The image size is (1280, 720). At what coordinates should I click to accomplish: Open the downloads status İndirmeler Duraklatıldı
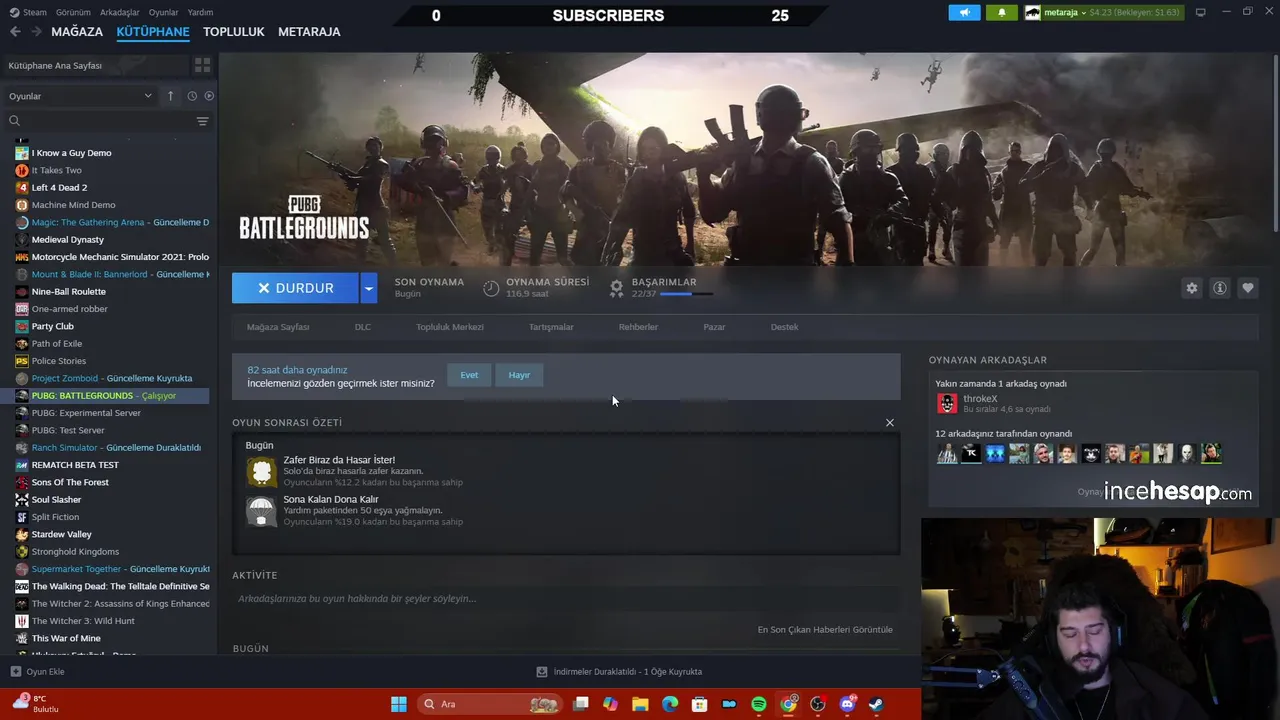tap(620, 672)
